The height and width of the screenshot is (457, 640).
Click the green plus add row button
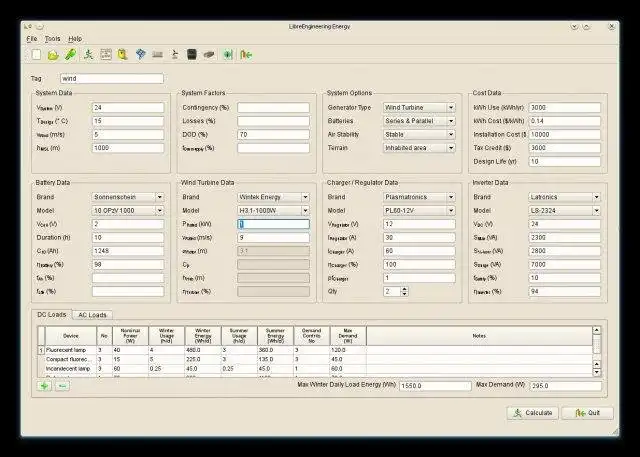coord(44,386)
